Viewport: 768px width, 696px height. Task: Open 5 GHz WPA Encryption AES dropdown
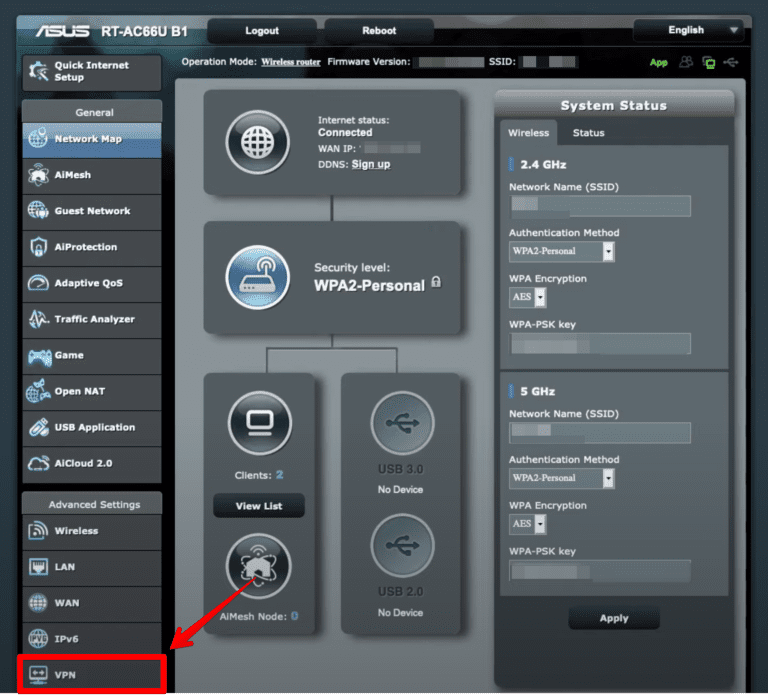tap(528, 524)
